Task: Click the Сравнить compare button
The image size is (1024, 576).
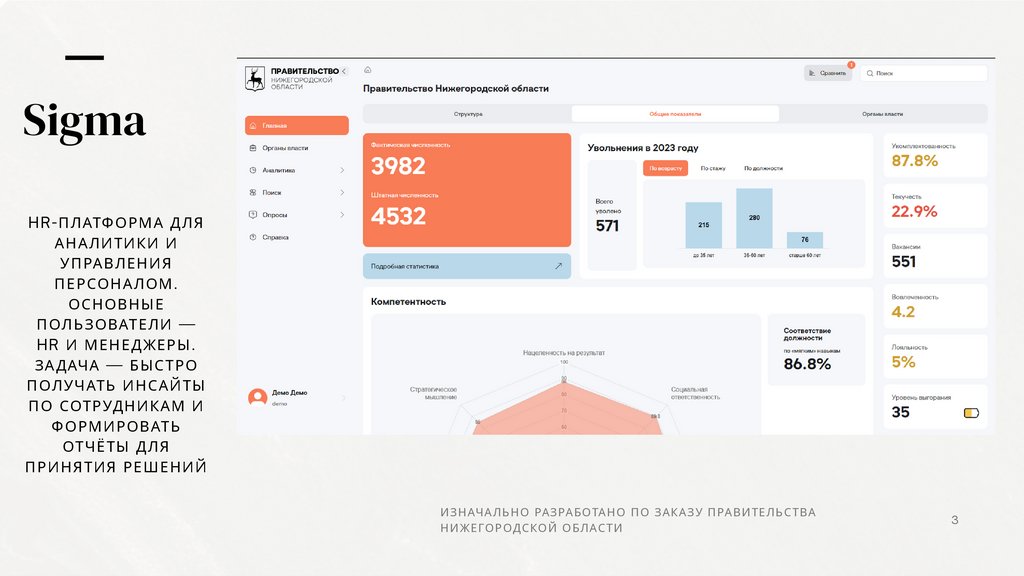Action: (x=827, y=73)
